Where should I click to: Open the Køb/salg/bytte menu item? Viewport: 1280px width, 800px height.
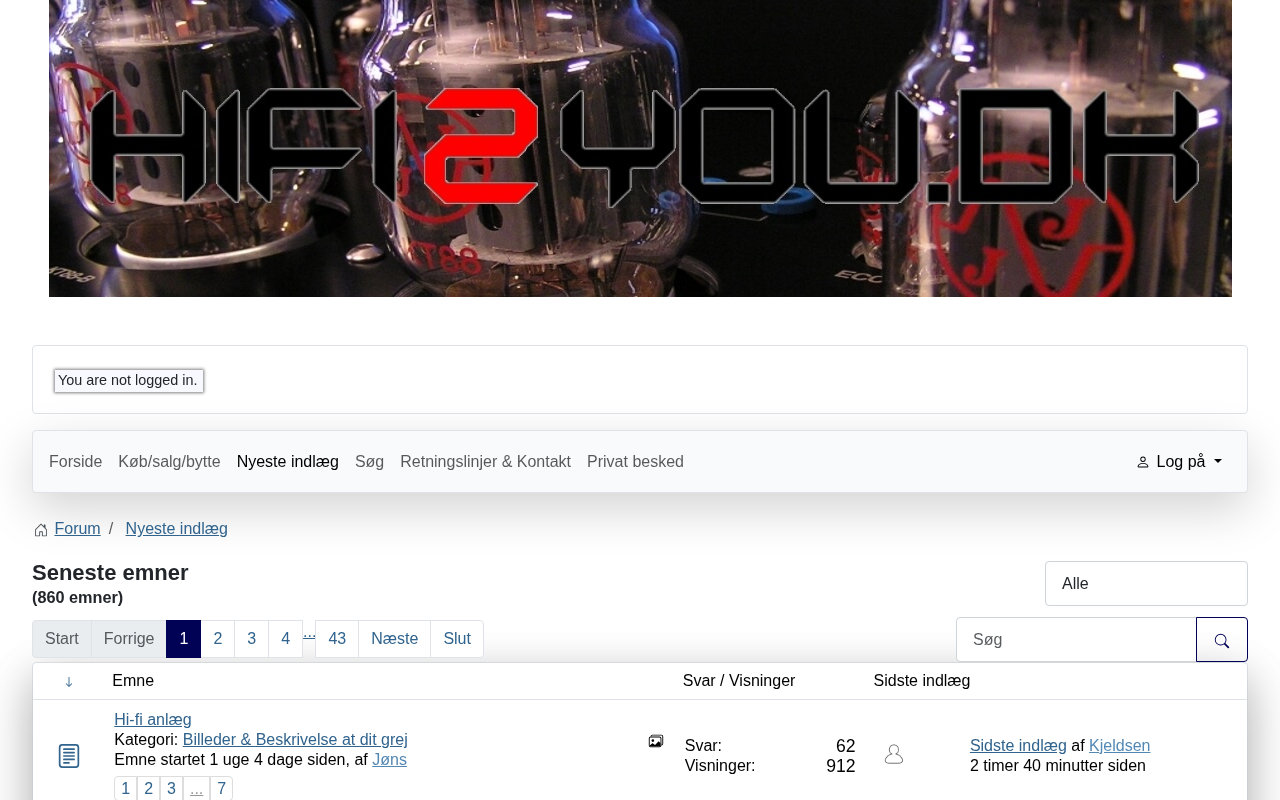pyautogui.click(x=169, y=462)
